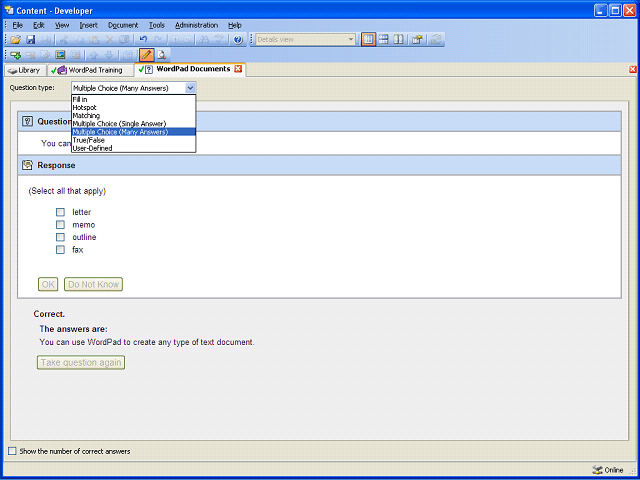The image size is (640, 480).
Task: Choose 'Matching' from question type list
Action: [133, 116]
